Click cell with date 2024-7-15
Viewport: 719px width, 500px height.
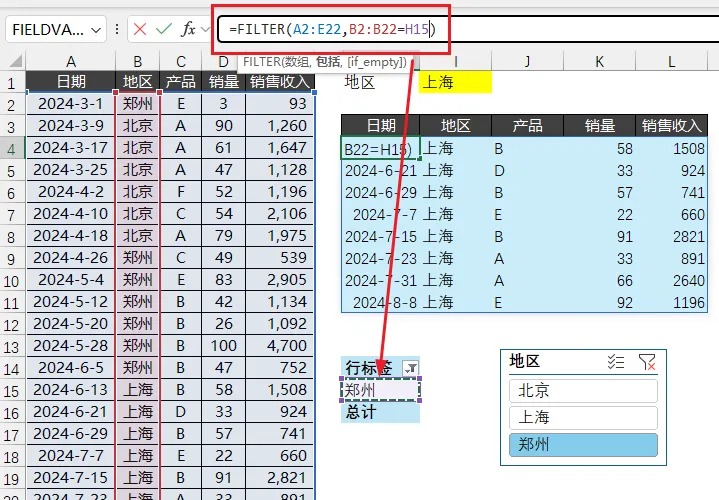tap(71, 478)
